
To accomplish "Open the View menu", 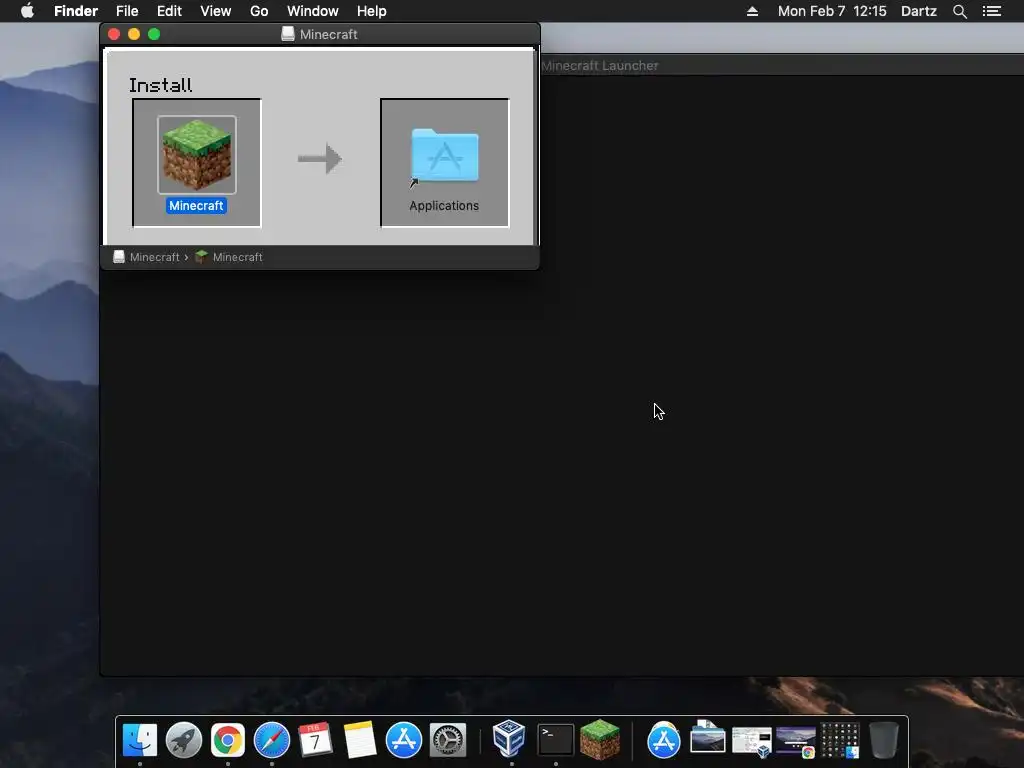I will (x=216, y=11).
